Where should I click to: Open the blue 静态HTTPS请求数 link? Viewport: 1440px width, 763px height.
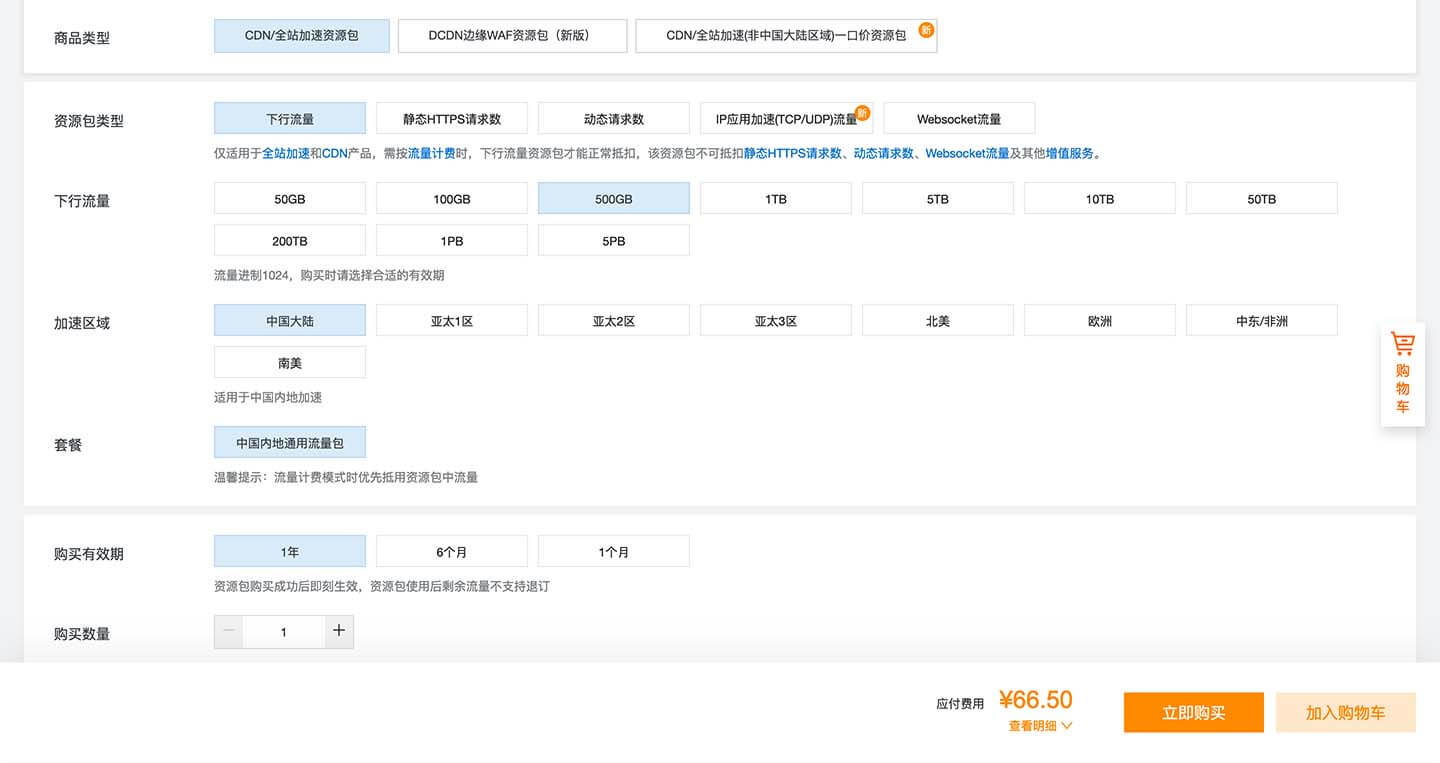pyautogui.click(x=793, y=153)
